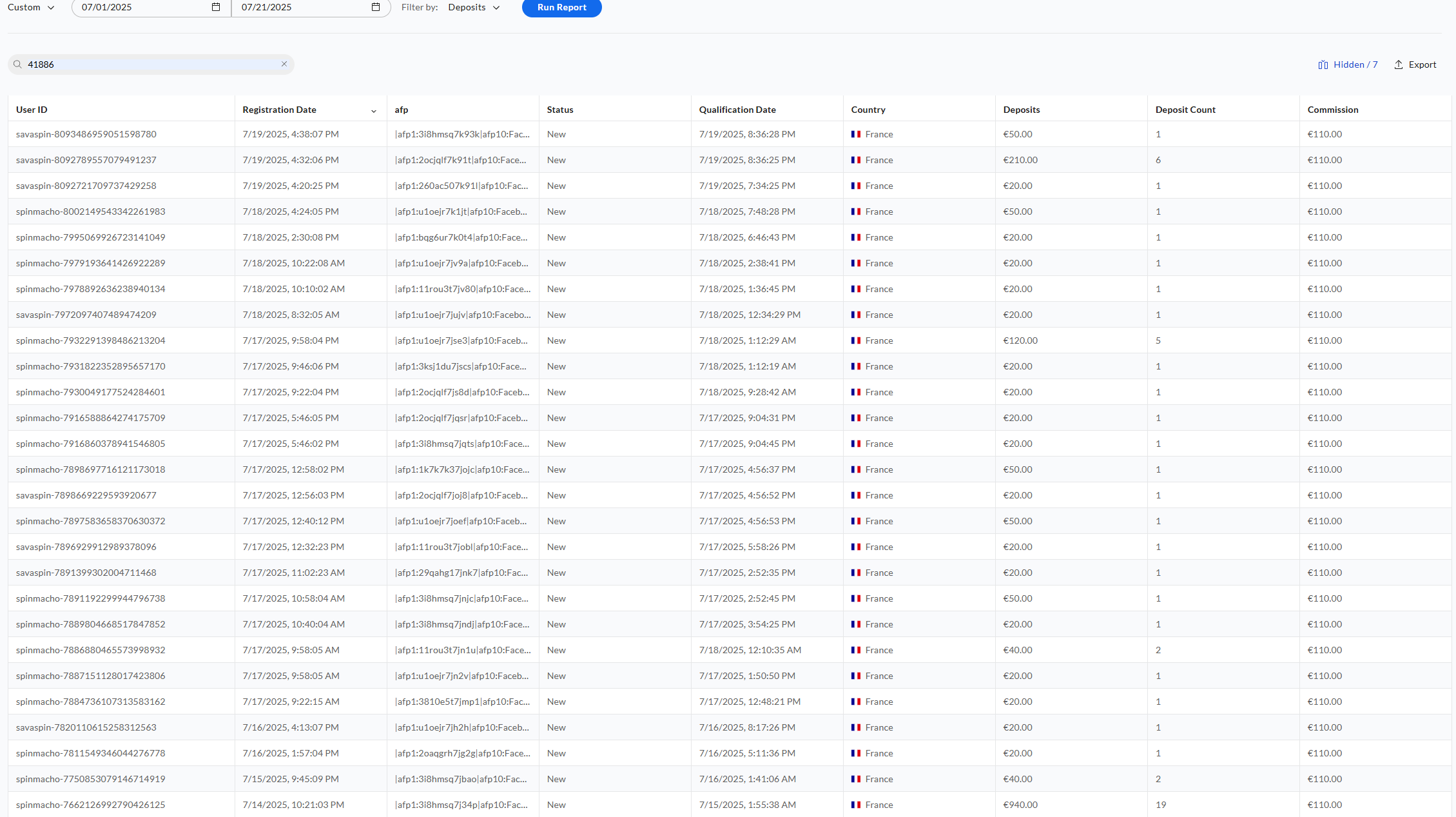1456x817 pixels.
Task: Click New status in savaspin-8092721709737429258 row
Action: [556, 186]
